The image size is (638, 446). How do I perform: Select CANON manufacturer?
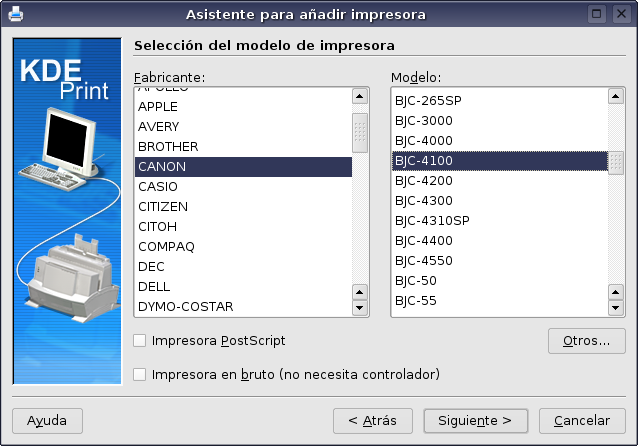243,166
